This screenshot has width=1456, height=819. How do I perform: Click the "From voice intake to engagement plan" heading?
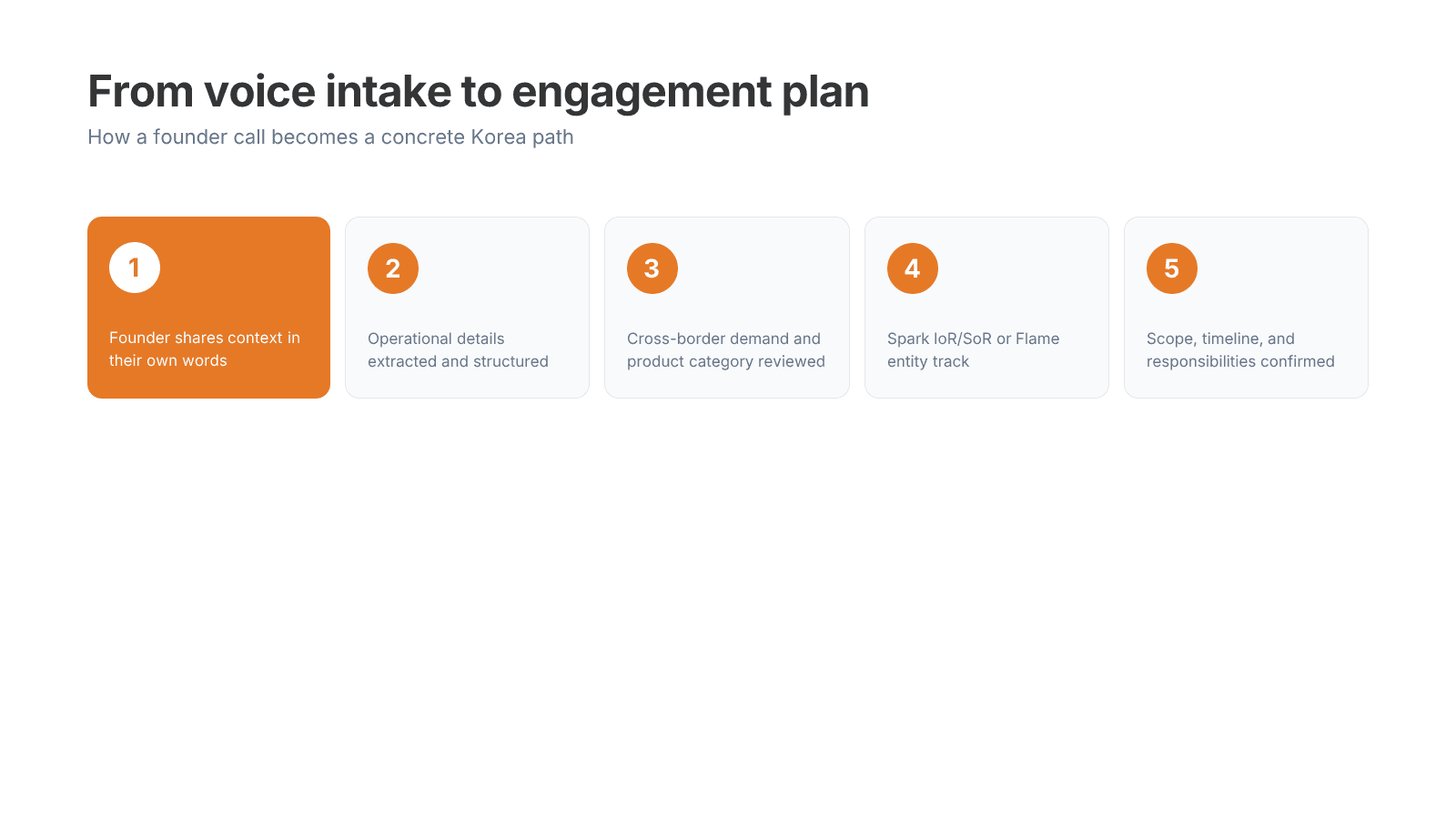[x=478, y=92]
